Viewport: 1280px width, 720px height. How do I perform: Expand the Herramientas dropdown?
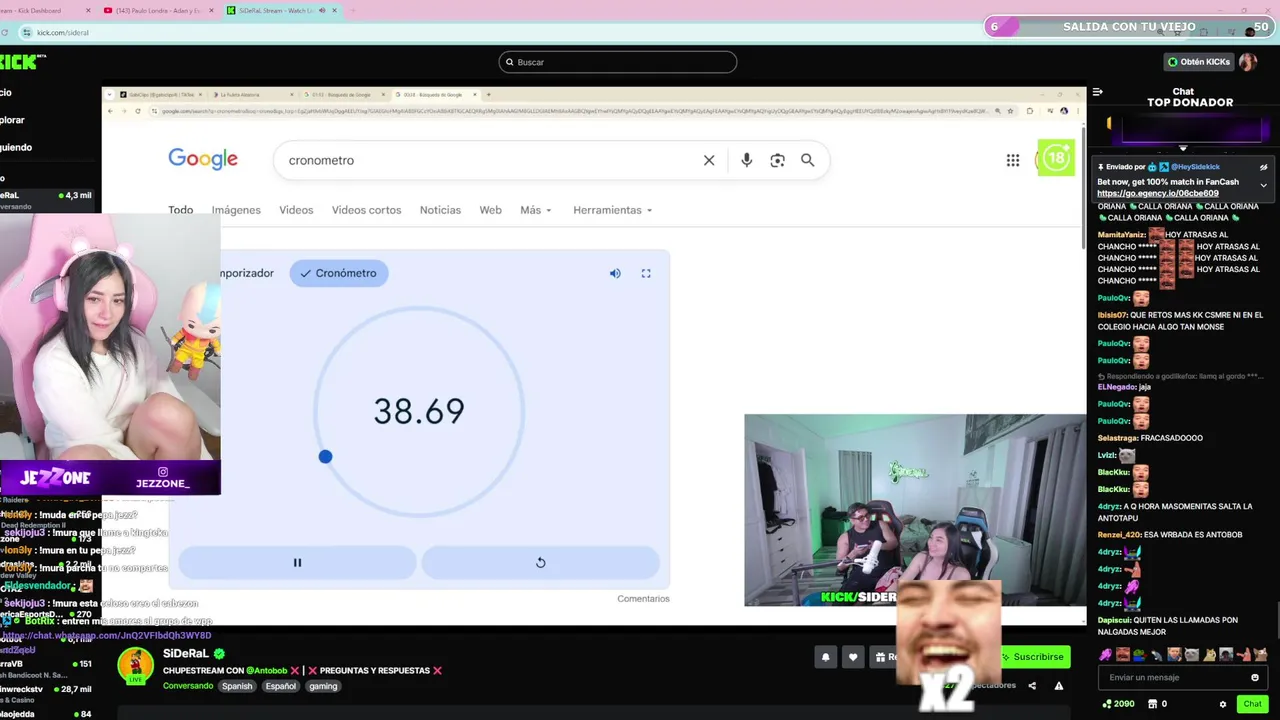coord(613,210)
